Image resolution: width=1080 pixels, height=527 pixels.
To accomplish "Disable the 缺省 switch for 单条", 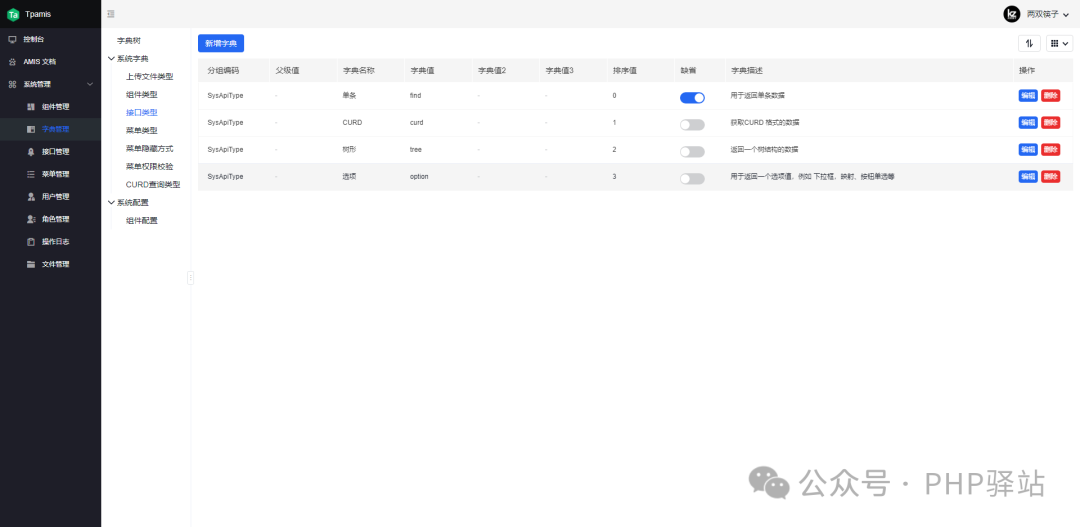I will pyautogui.click(x=692, y=98).
